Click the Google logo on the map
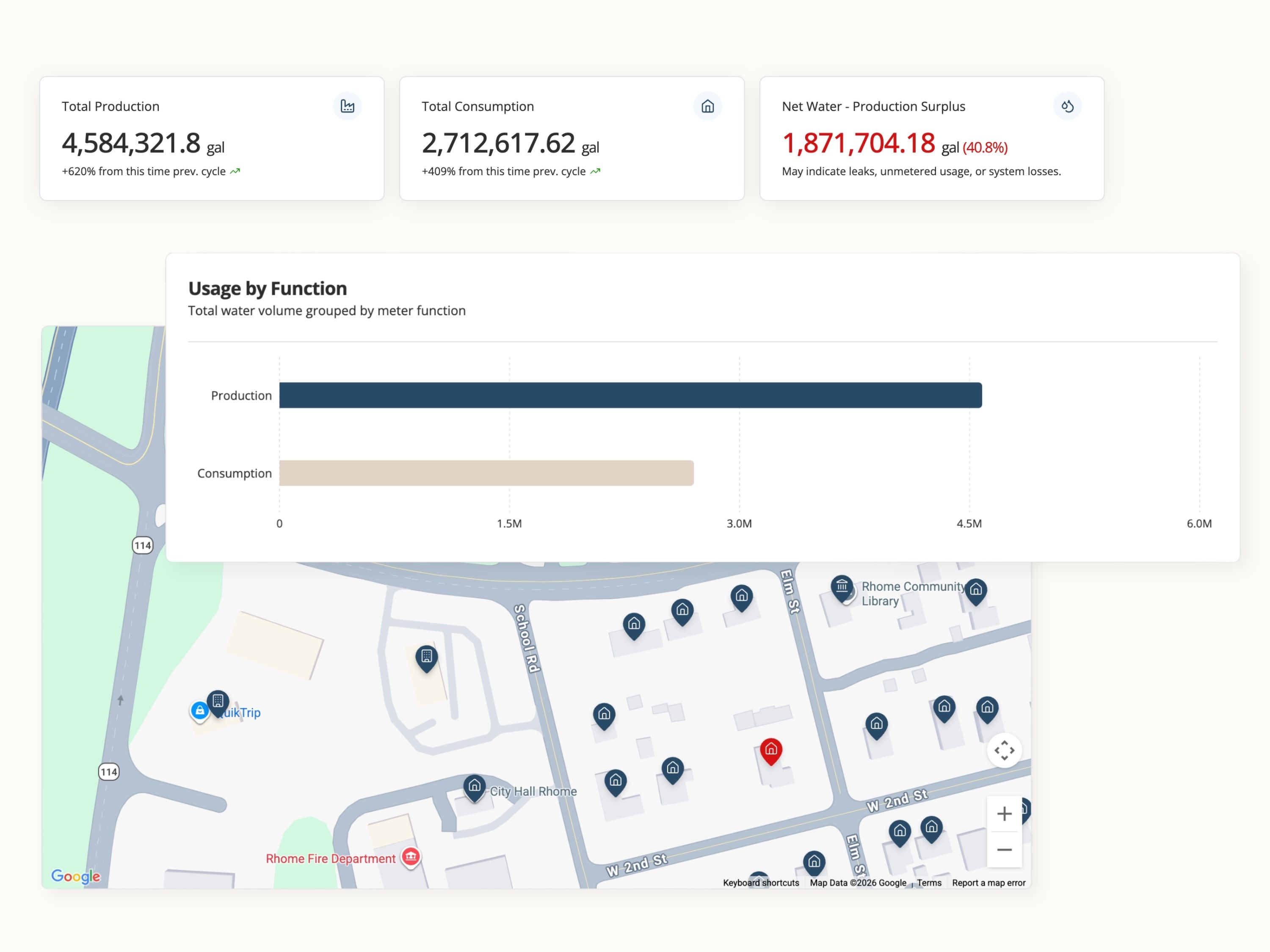Screen dimensions: 1270x952 75,876
